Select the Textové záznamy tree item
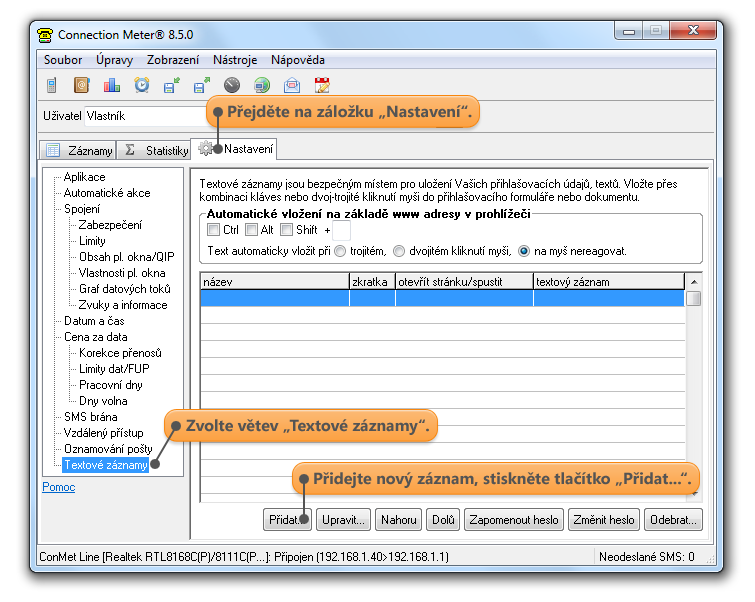755x602 pixels. (105, 465)
